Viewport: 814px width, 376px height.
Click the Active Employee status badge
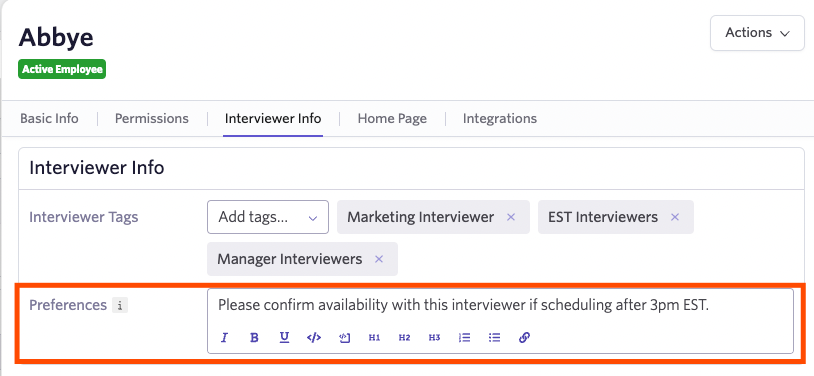(62, 69)
